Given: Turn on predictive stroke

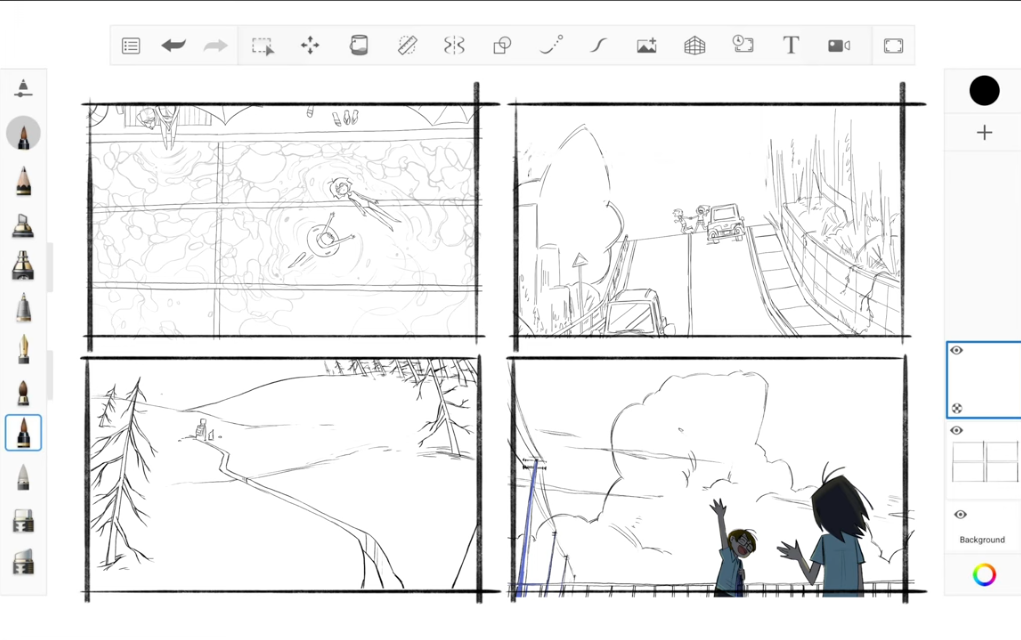Looking at the screenshot, I should pos(551,45).
